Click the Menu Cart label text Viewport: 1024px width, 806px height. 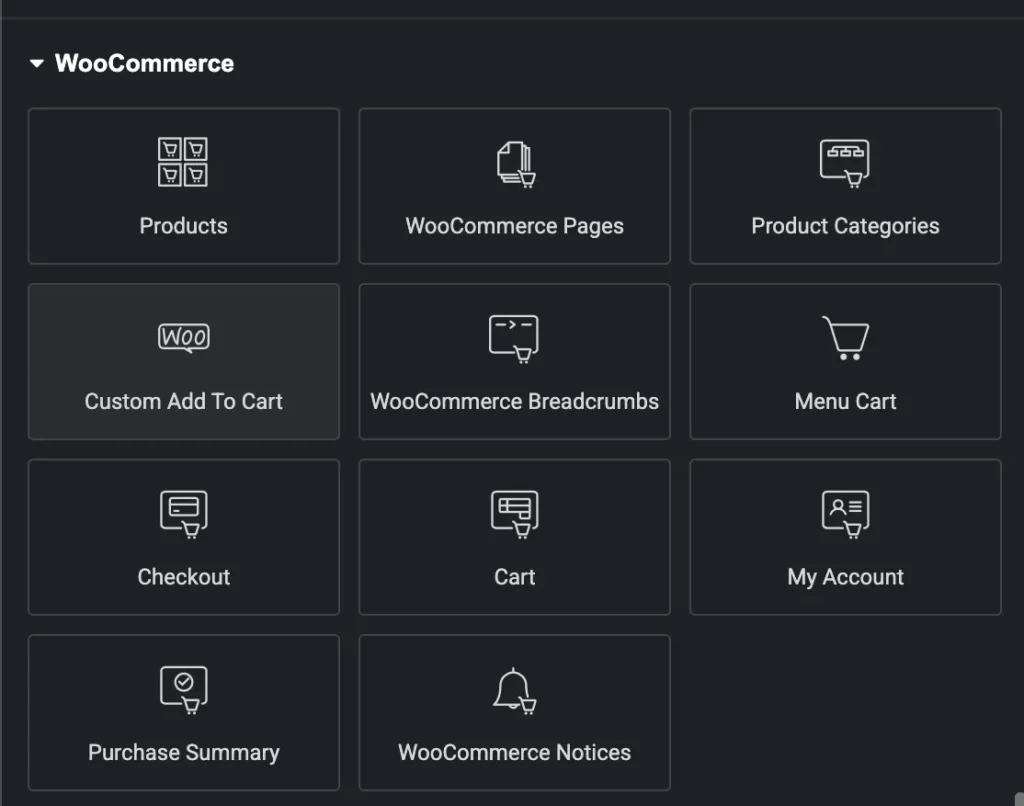(x=845, y=401)
